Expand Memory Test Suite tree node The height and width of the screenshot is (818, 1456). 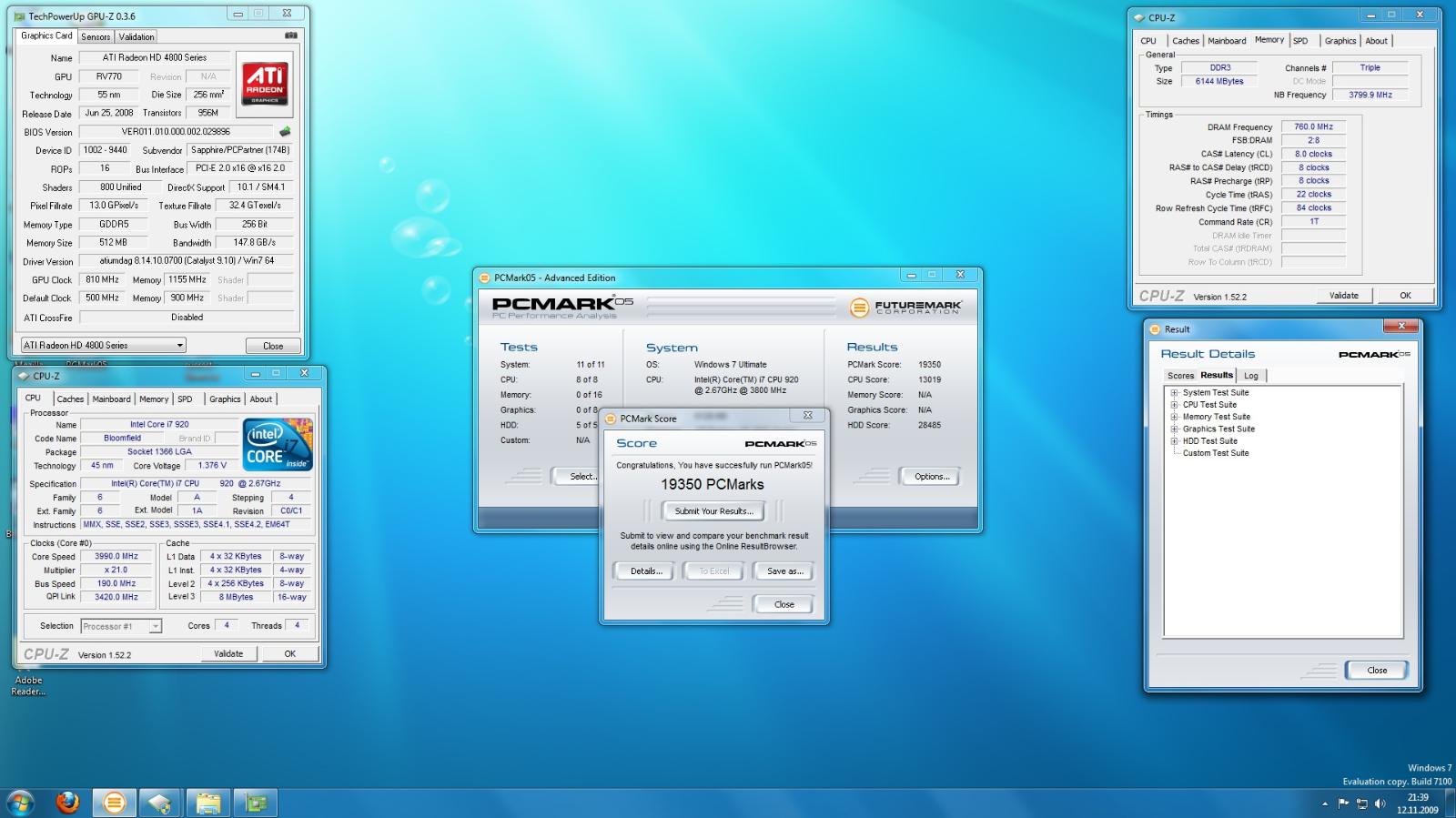pos(1174,417)
